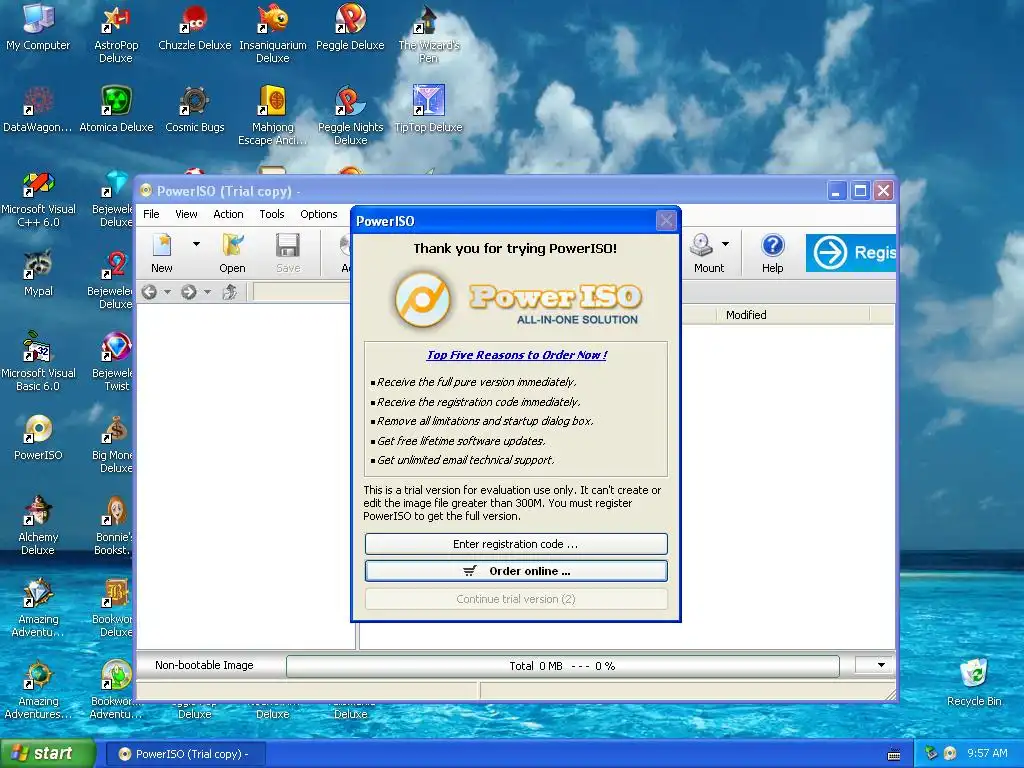The width and height of the screenshot is (1024, 768).
Task: Click the system tray clock
Action: (x=987, y=753)
